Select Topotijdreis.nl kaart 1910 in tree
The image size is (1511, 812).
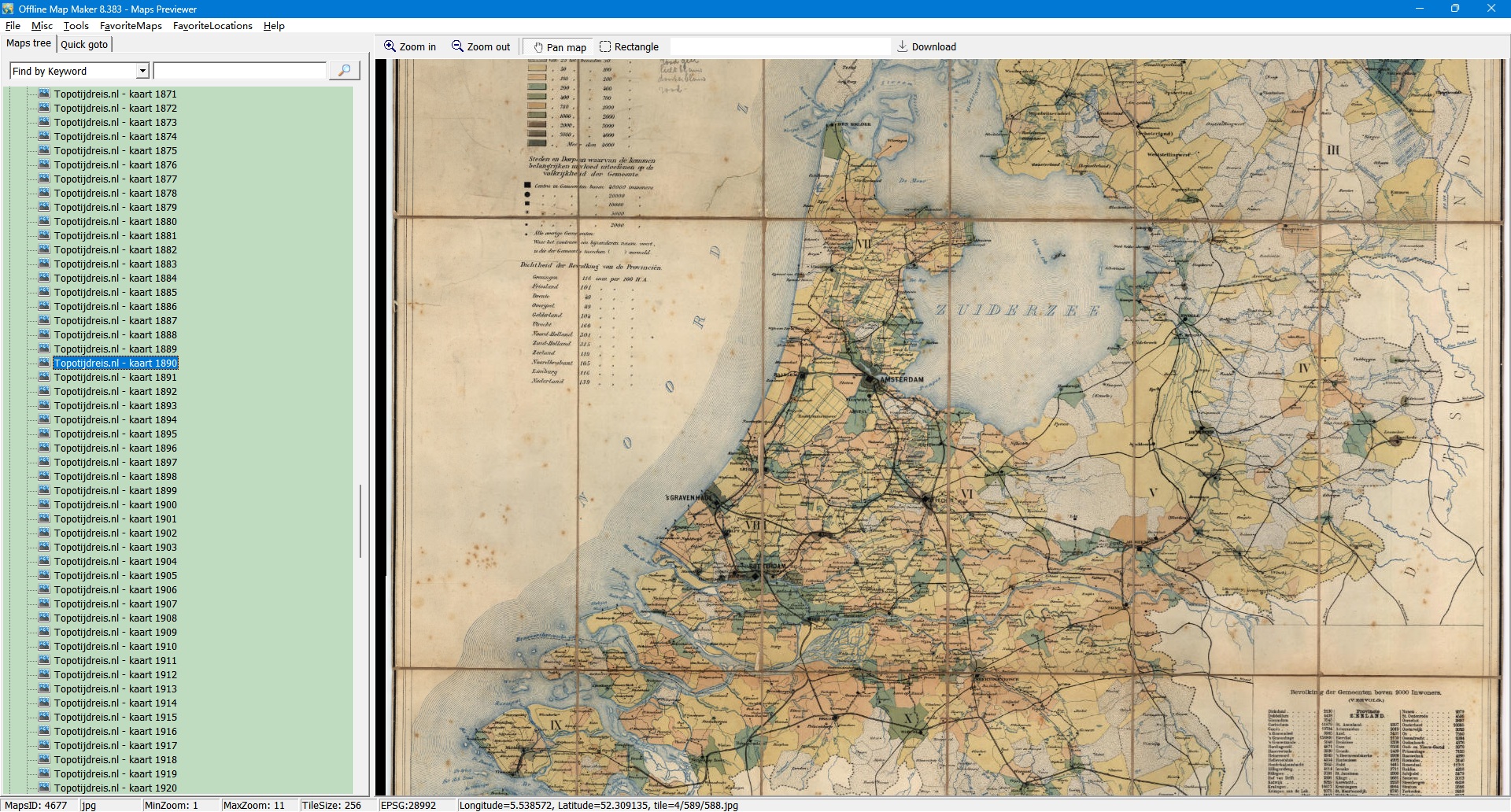[115, 646]
